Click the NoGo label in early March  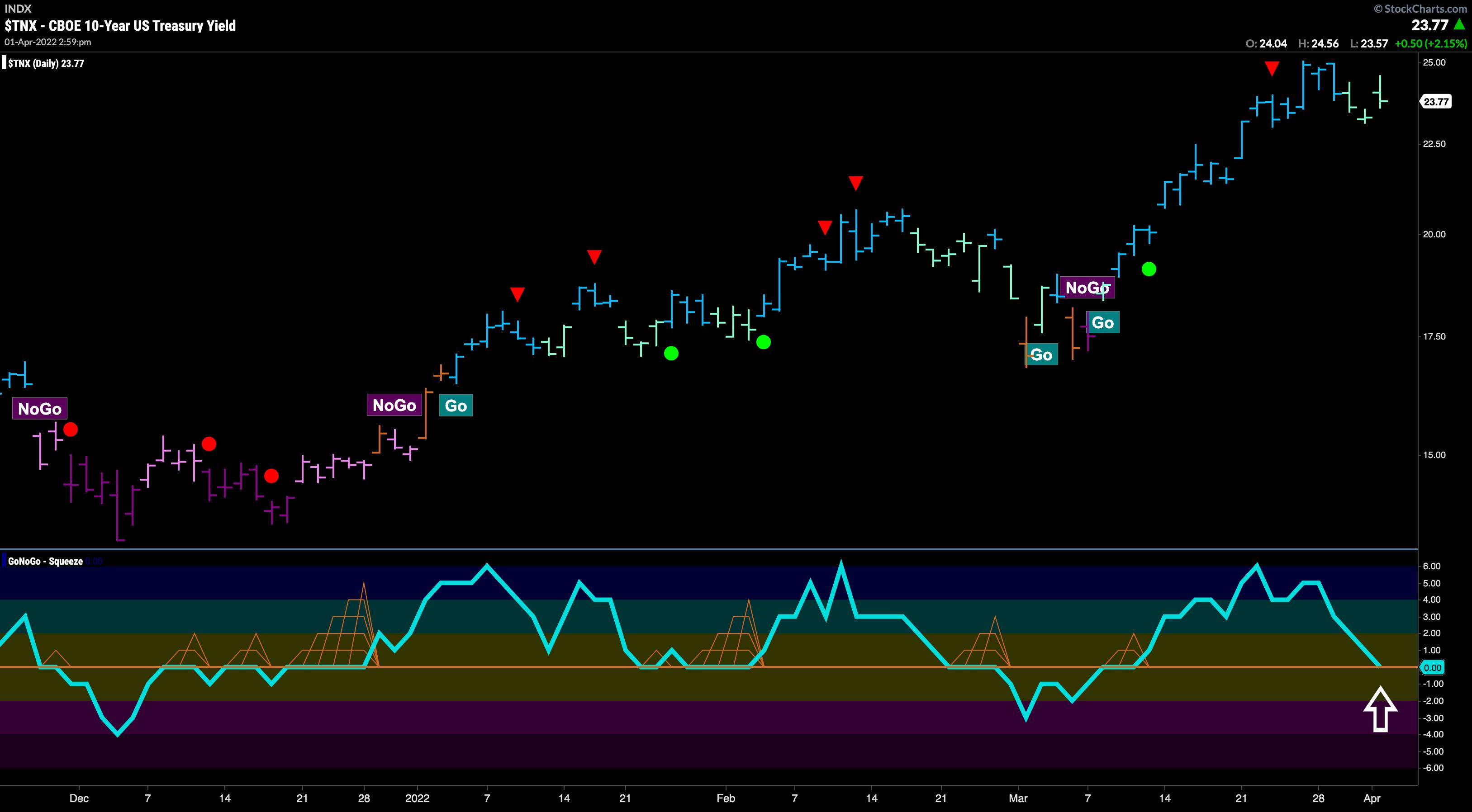click(1087, 287)
